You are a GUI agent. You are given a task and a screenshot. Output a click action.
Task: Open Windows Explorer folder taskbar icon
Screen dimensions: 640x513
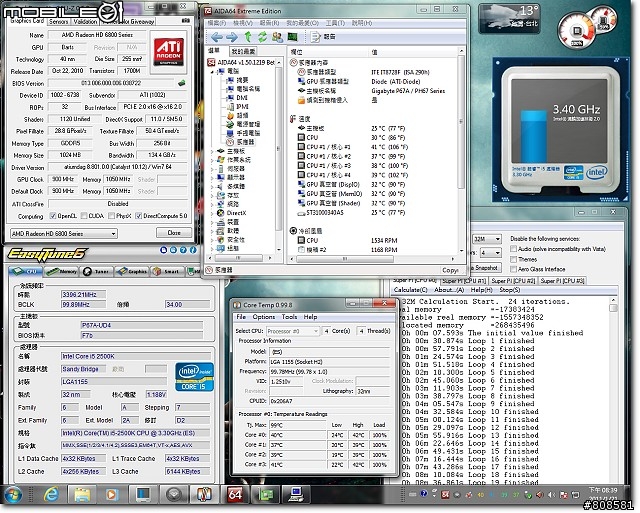tap(81, 495)
